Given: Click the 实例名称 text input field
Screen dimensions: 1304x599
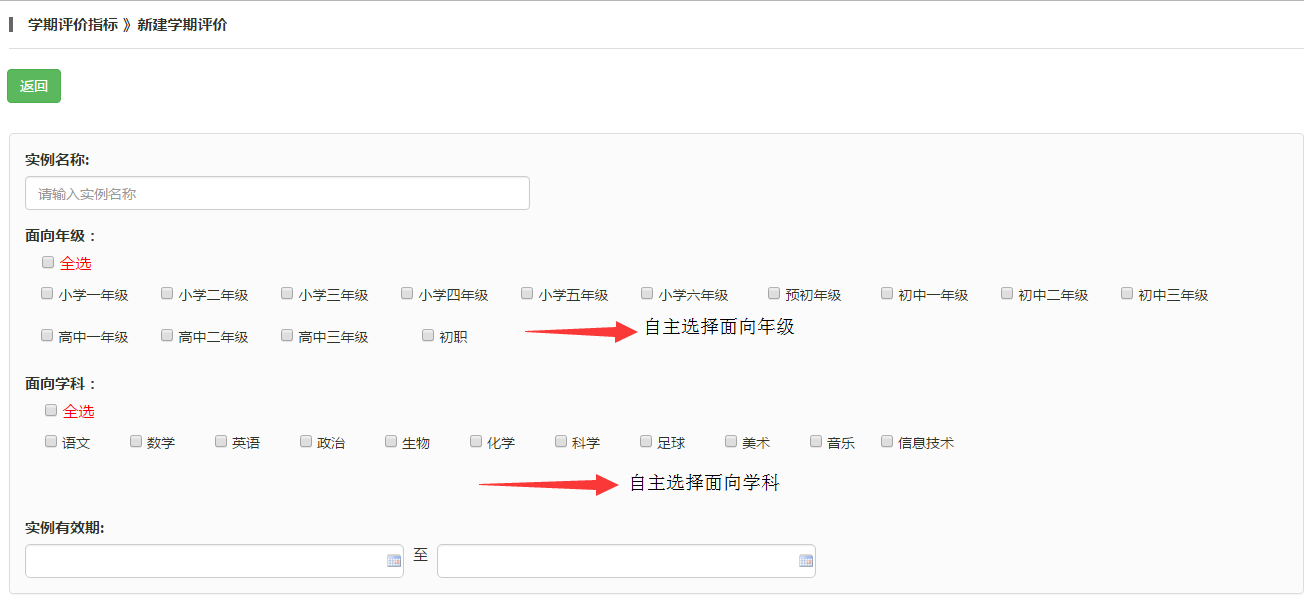Looking at the screenshot, I should point(277,194).
